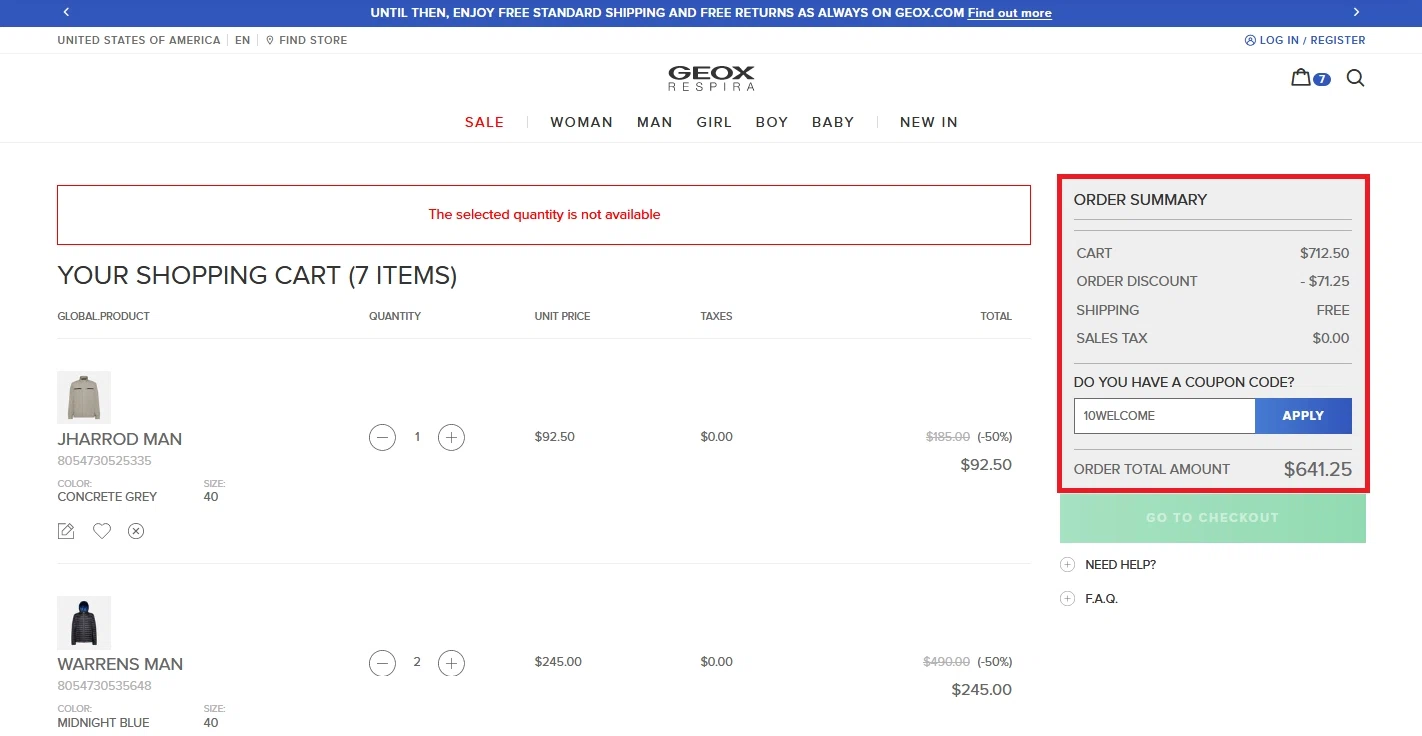Open the Warrens Man product title
This screenshot has height=736, width=1422.
(120, 664)
